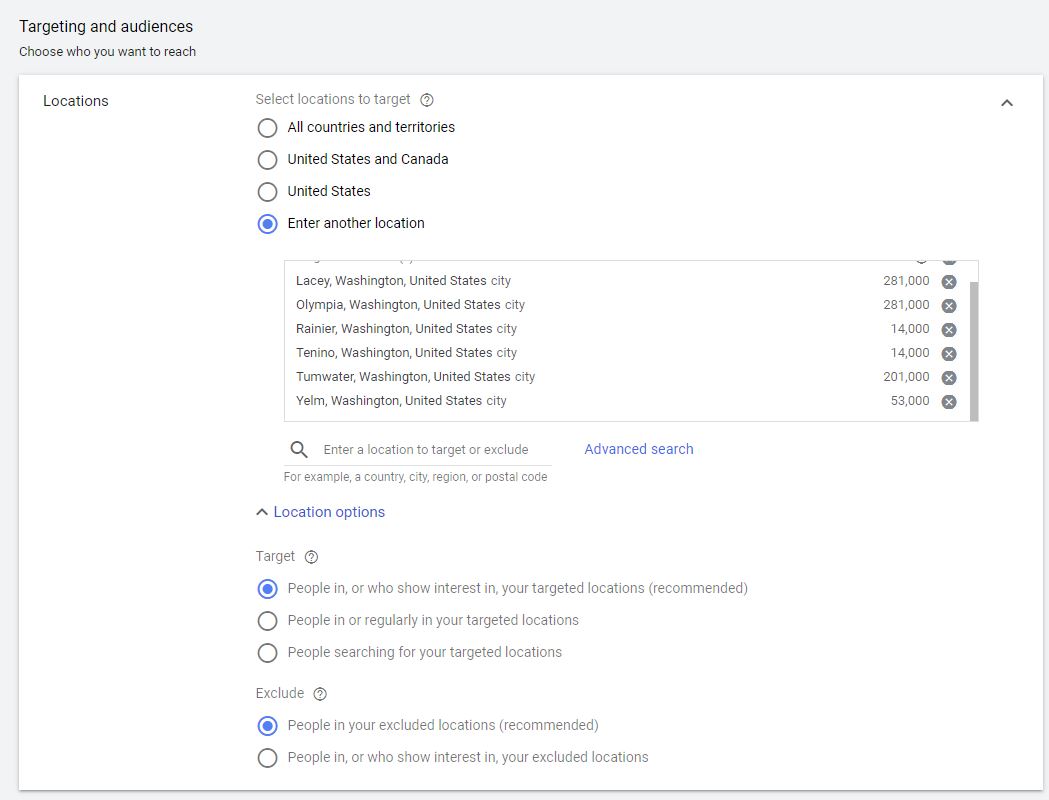Image resolution: width=1049 pixels, height=800 pixels.
Task: Open Advanced search link
Action: [638, 449]
